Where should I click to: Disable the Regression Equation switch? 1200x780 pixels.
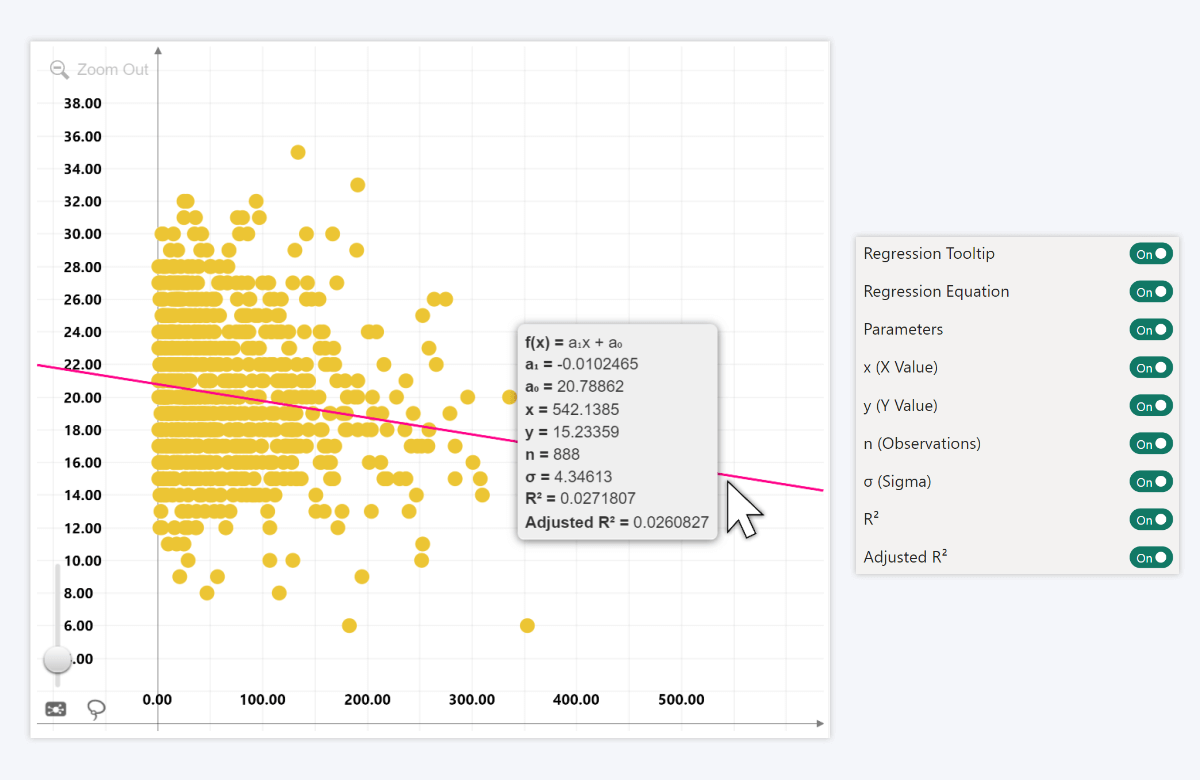[x=1150, y=291]
